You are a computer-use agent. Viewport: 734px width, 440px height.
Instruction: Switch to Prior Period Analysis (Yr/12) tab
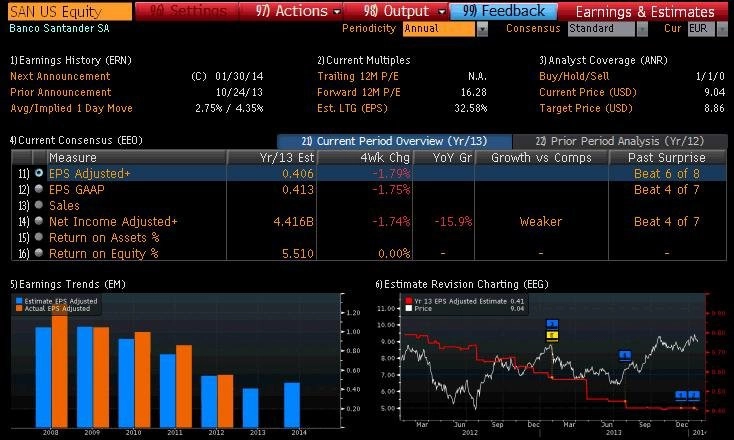click(620, 141)
